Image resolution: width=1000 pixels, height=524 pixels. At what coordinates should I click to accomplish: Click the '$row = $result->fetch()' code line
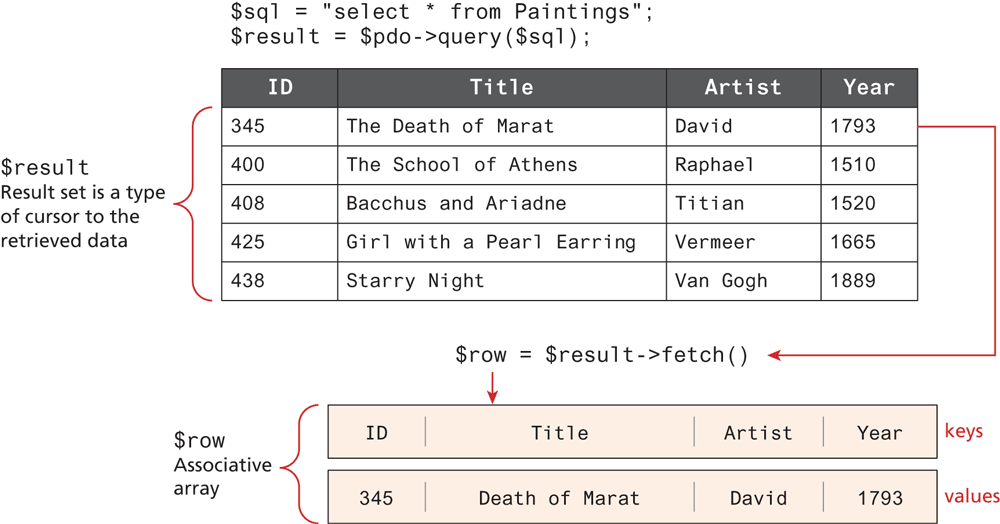coord(601,355)
